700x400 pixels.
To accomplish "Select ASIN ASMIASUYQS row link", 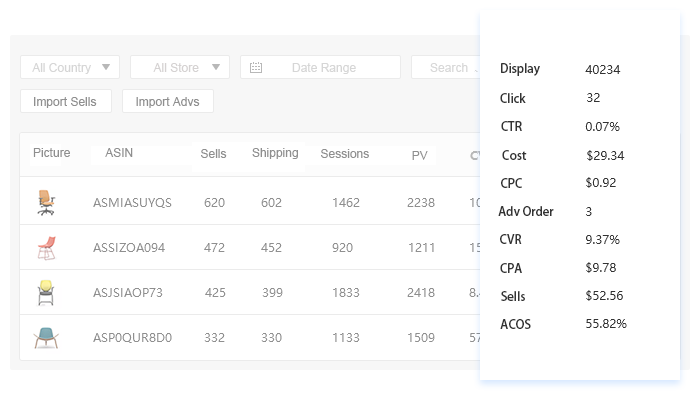I will (132, 203).
